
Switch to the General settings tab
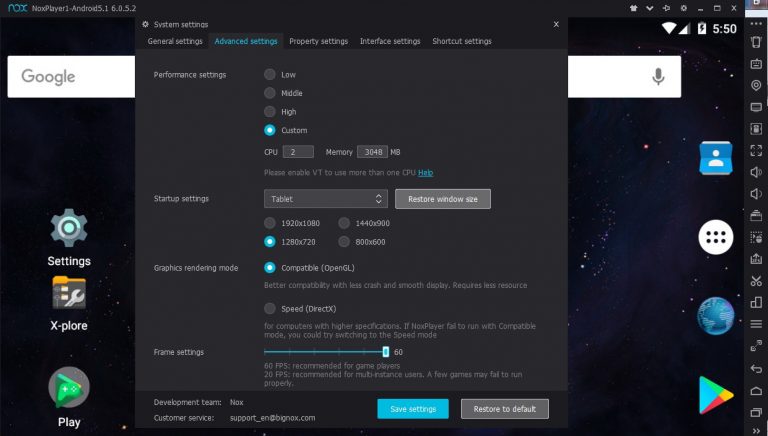(175, 42)
